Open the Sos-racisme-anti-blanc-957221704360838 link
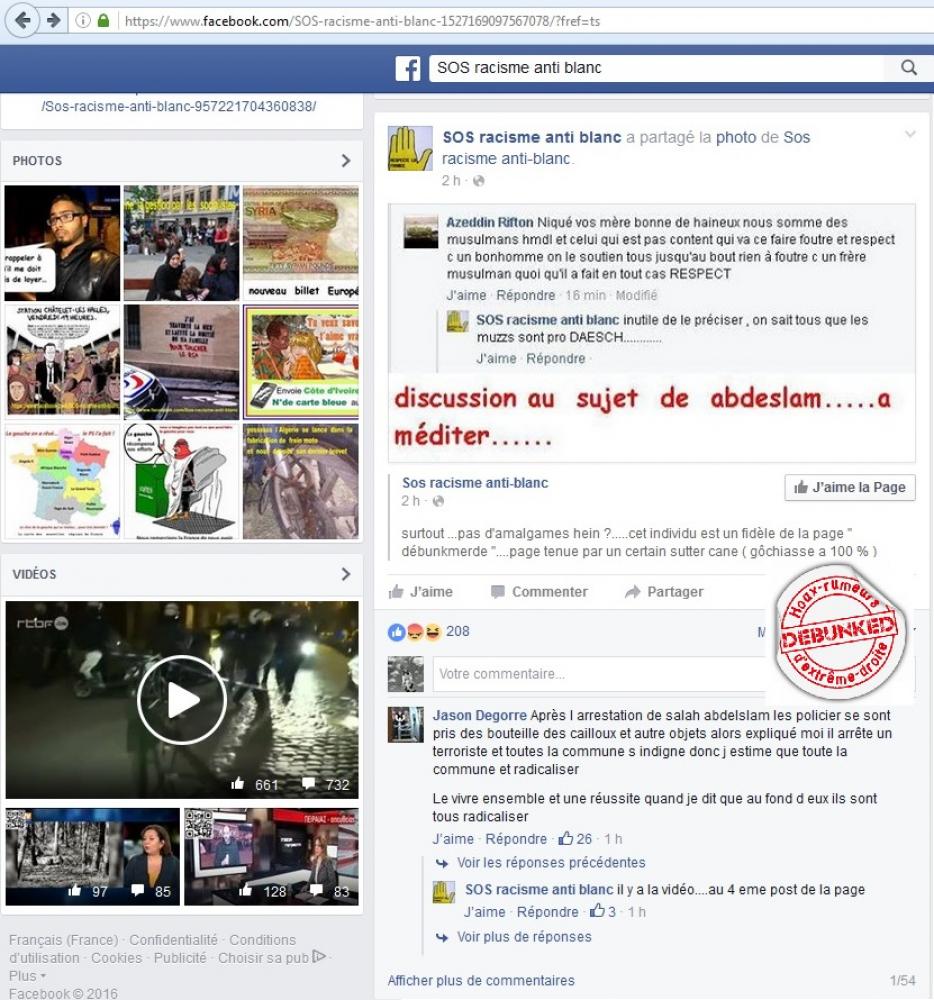The width and height of the screenshot is (934, 1000). point(179,106)
